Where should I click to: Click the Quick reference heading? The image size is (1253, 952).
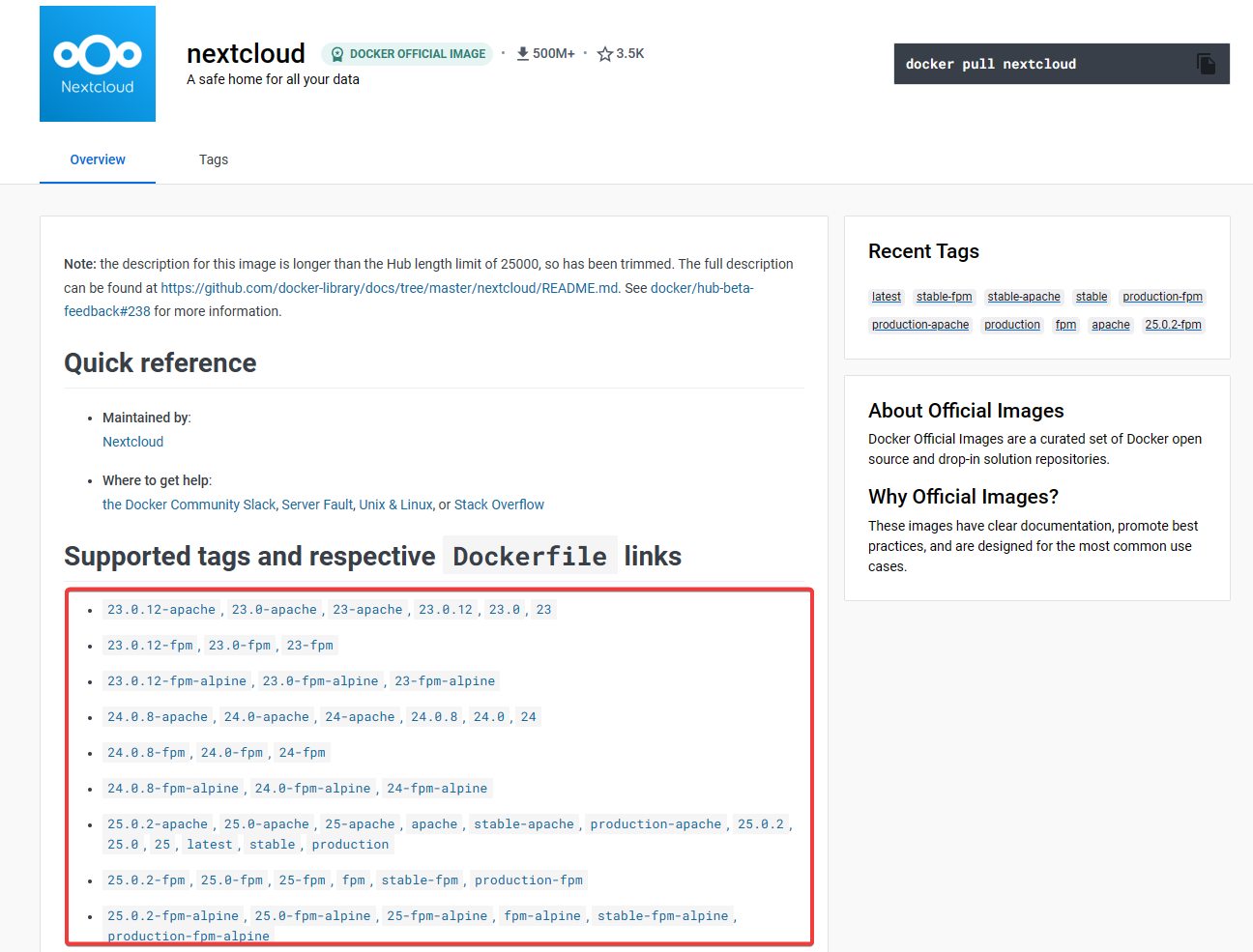click(x=160, y=362)
